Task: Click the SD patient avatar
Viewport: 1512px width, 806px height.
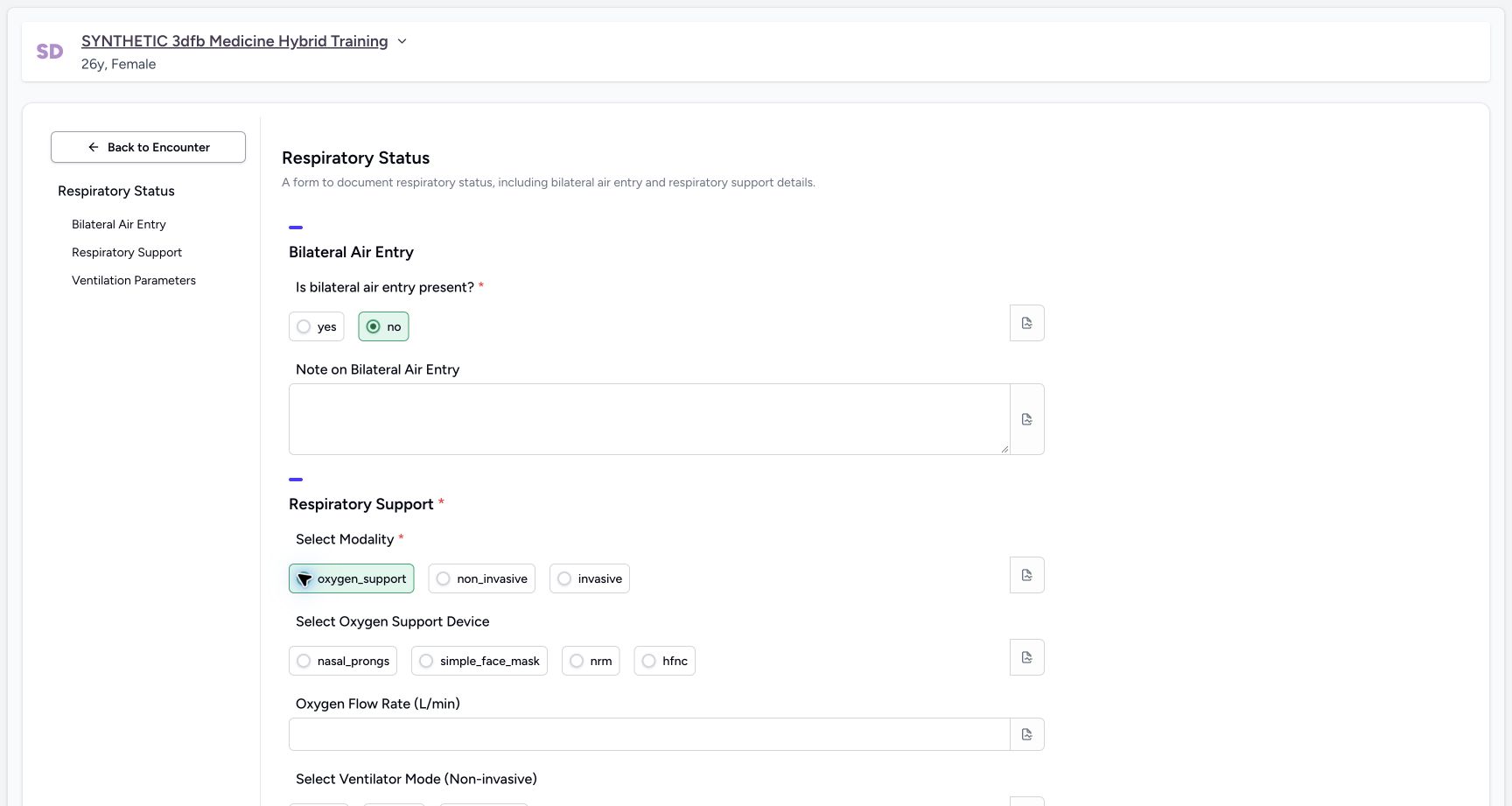Action: point(50,52)
